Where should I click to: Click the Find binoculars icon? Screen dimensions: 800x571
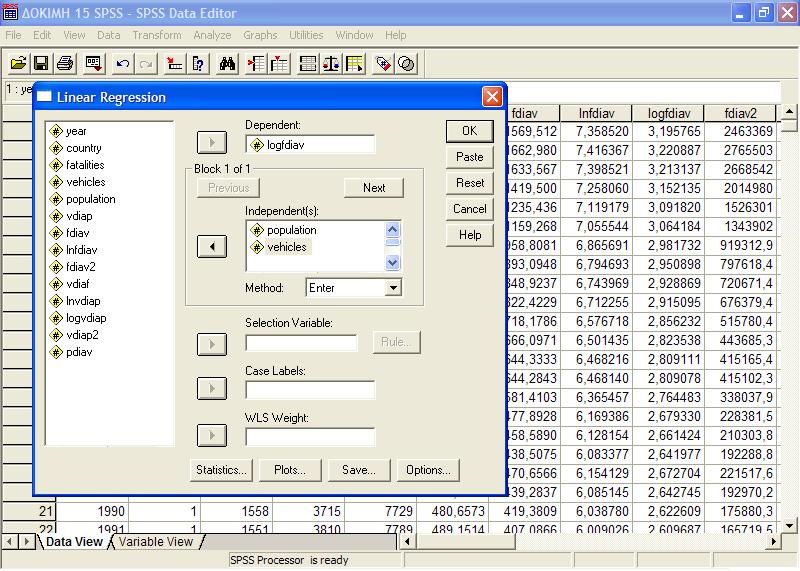[227, 64]
